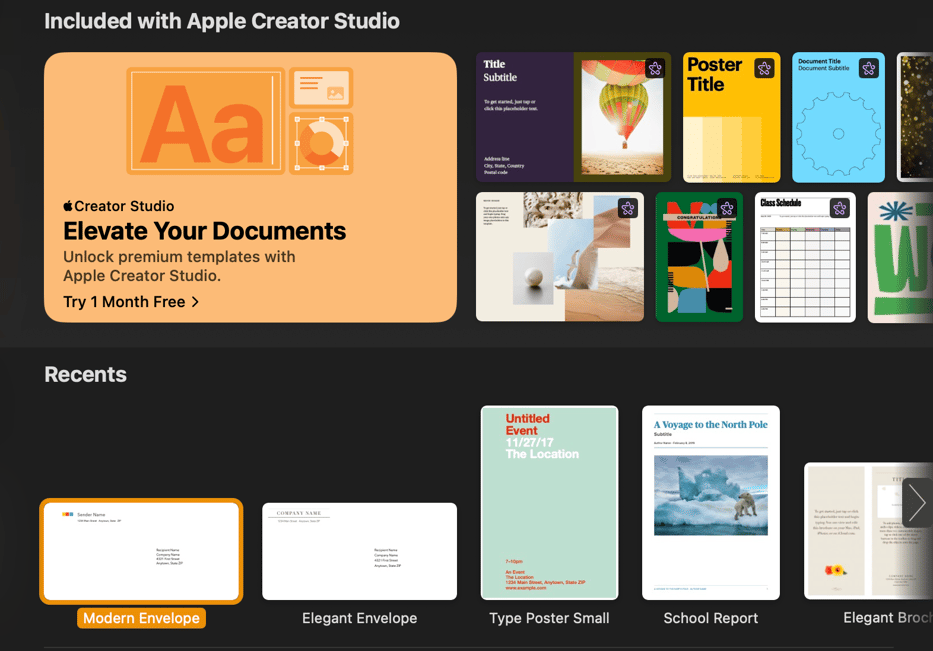
Task: Click the Creator Studio badge on collage template
Action: click(x=628, y=208)
